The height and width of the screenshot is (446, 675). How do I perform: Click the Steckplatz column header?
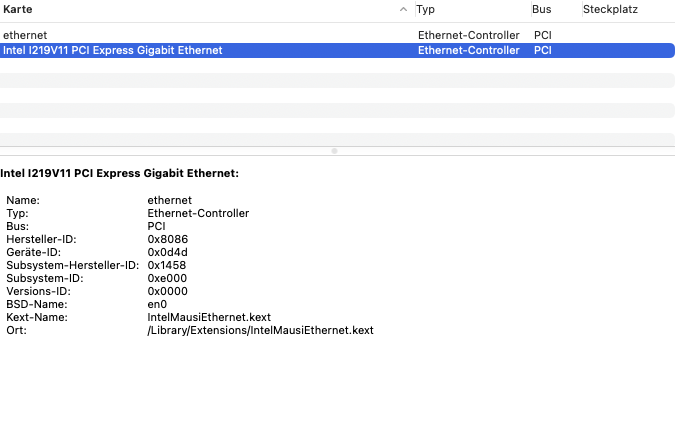610,9
